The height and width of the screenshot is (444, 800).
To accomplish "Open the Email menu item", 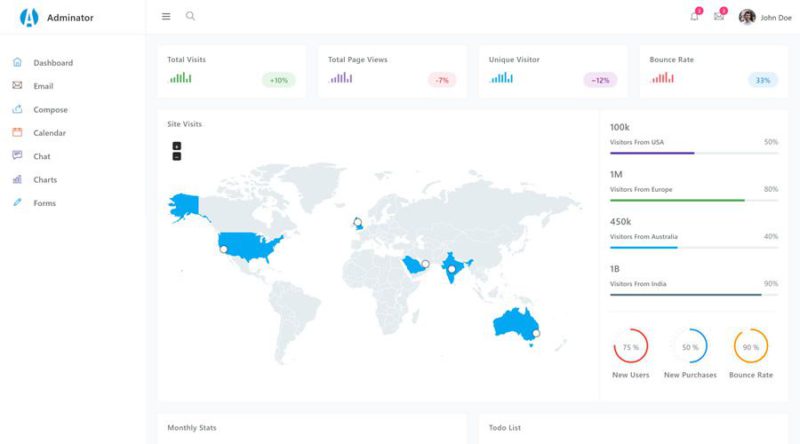I will pyautogui.click(x=43, y=86).
